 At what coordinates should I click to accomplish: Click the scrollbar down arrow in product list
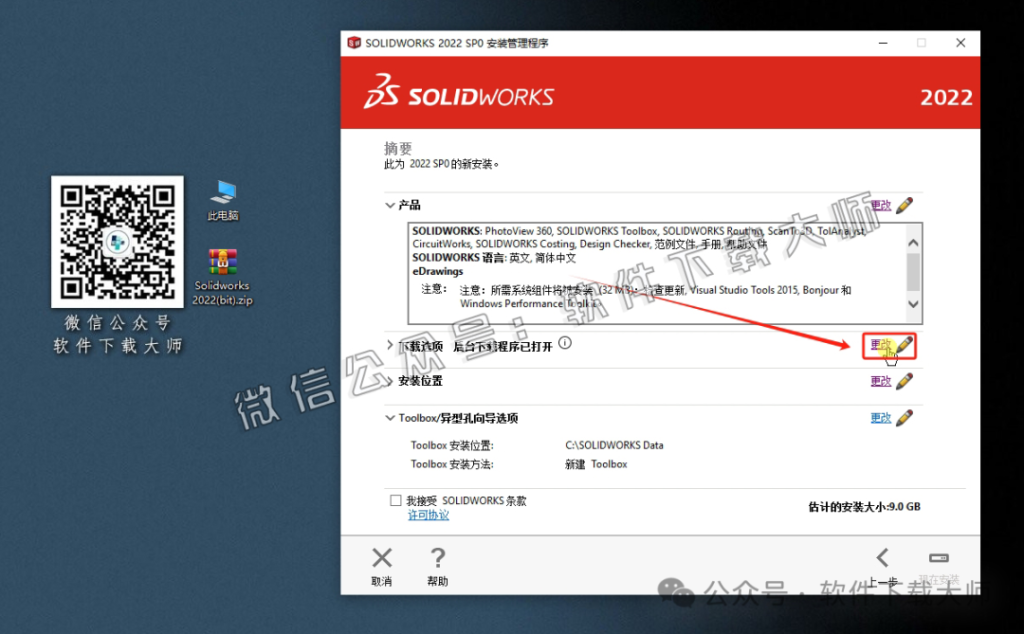pyautogui.click(x=912, y=305)
